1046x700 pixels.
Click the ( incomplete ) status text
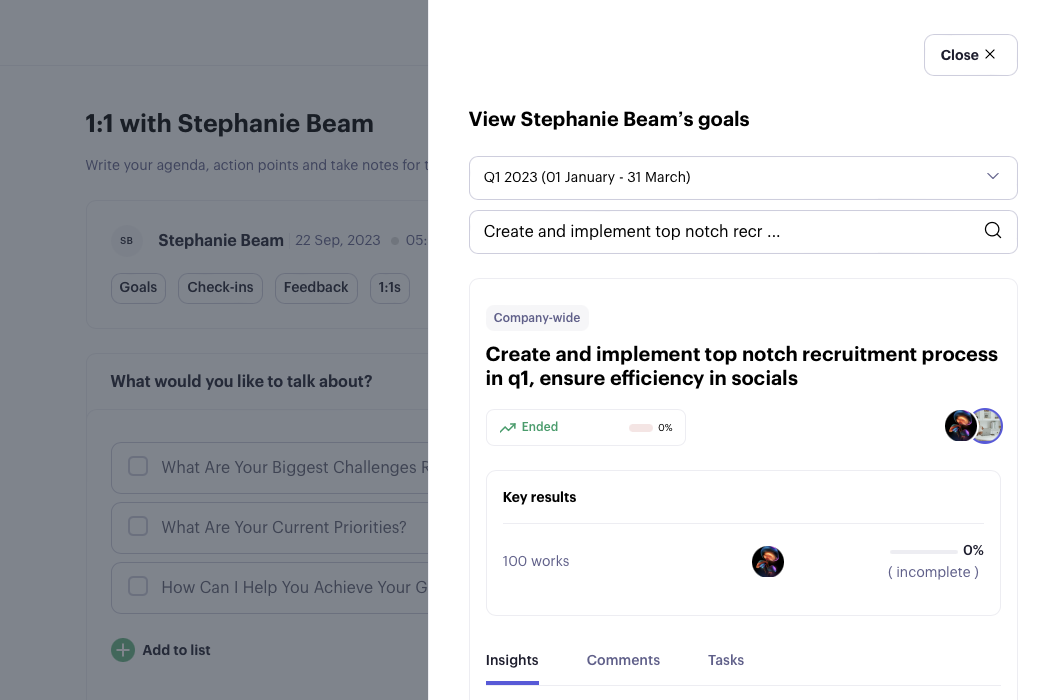coord(933,572)
